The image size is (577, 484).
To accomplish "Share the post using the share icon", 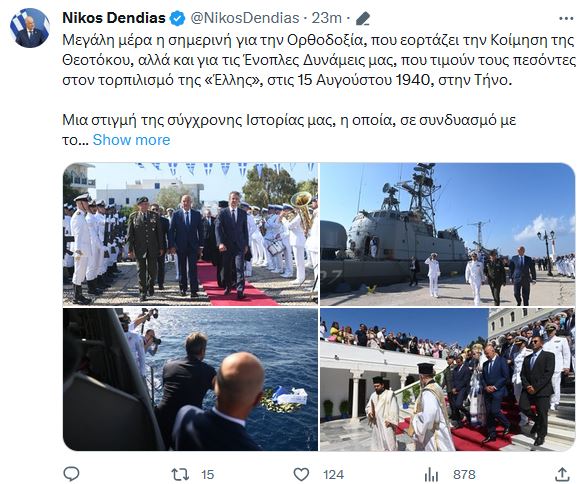I will [562, 474].
